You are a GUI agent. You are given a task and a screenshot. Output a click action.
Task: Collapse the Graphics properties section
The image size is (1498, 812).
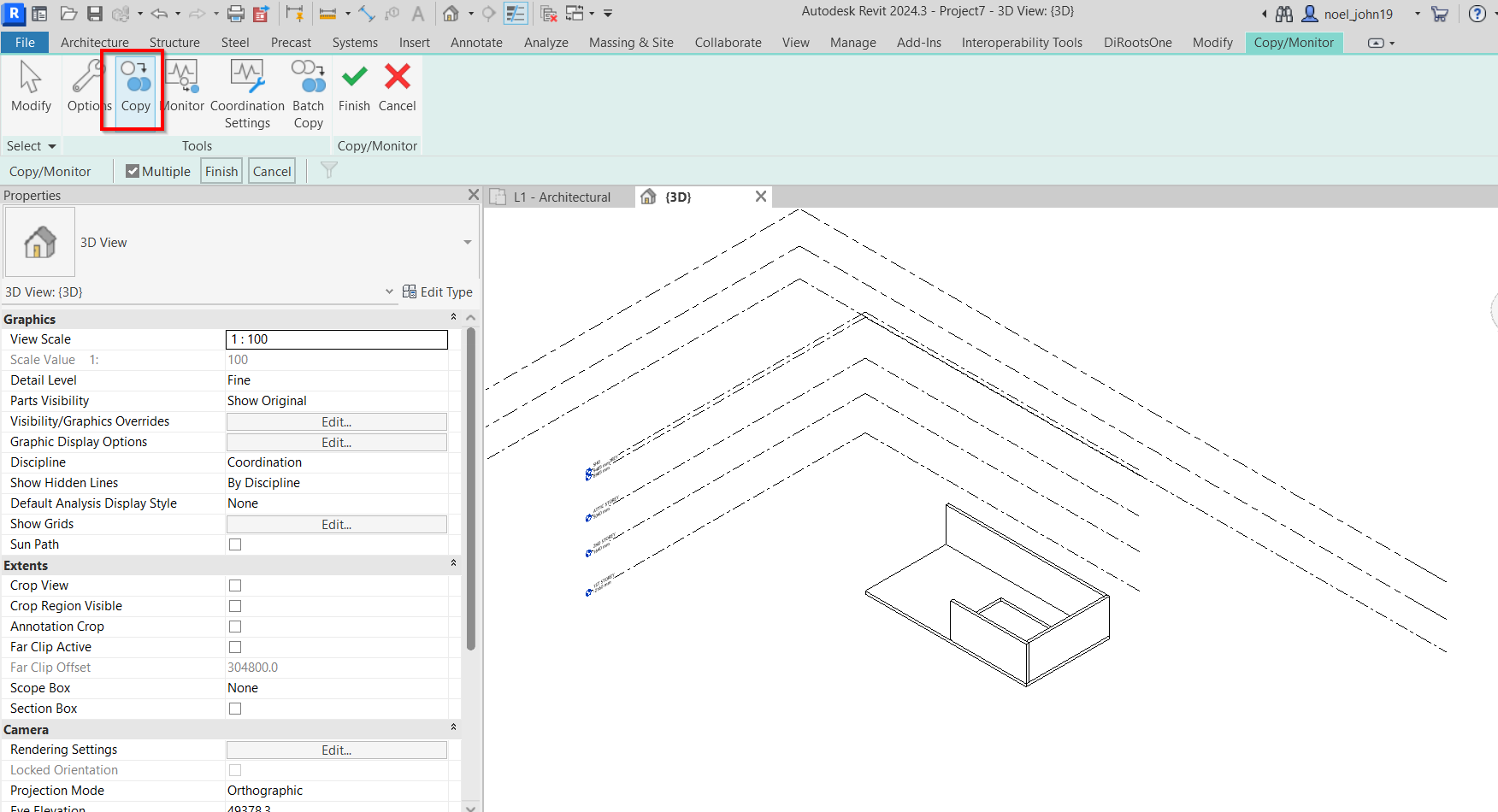453,318
